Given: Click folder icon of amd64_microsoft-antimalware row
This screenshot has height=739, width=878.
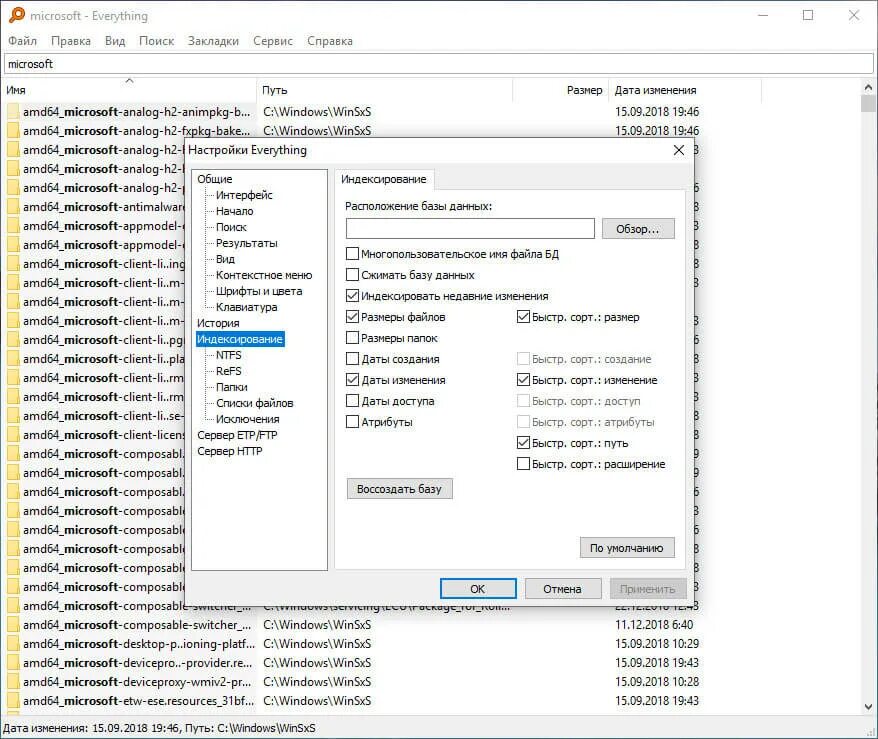Looking at the screenshot, I should (13, 207).
